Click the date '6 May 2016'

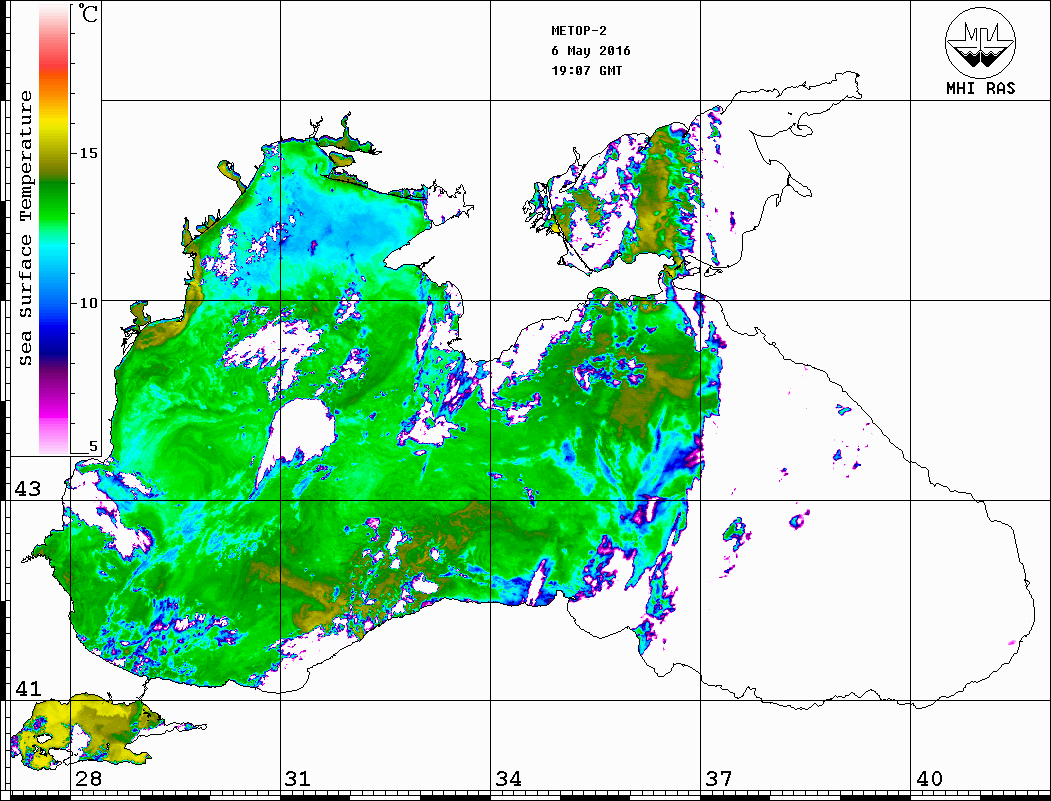pos(591,51)
